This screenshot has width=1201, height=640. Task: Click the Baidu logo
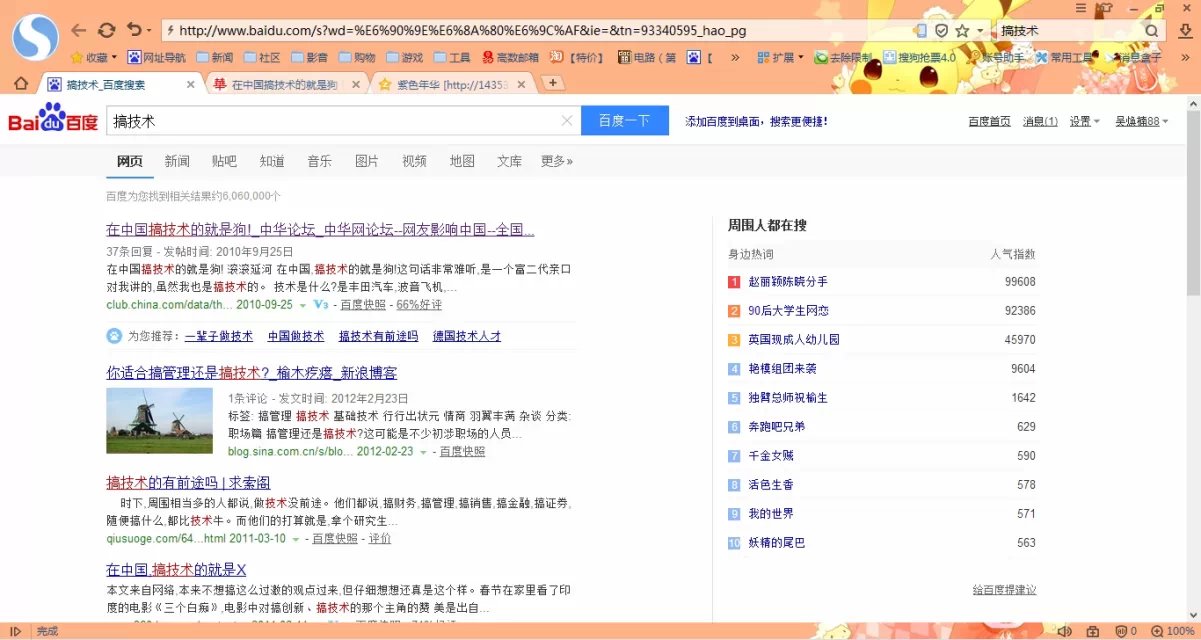coord(53,119)
